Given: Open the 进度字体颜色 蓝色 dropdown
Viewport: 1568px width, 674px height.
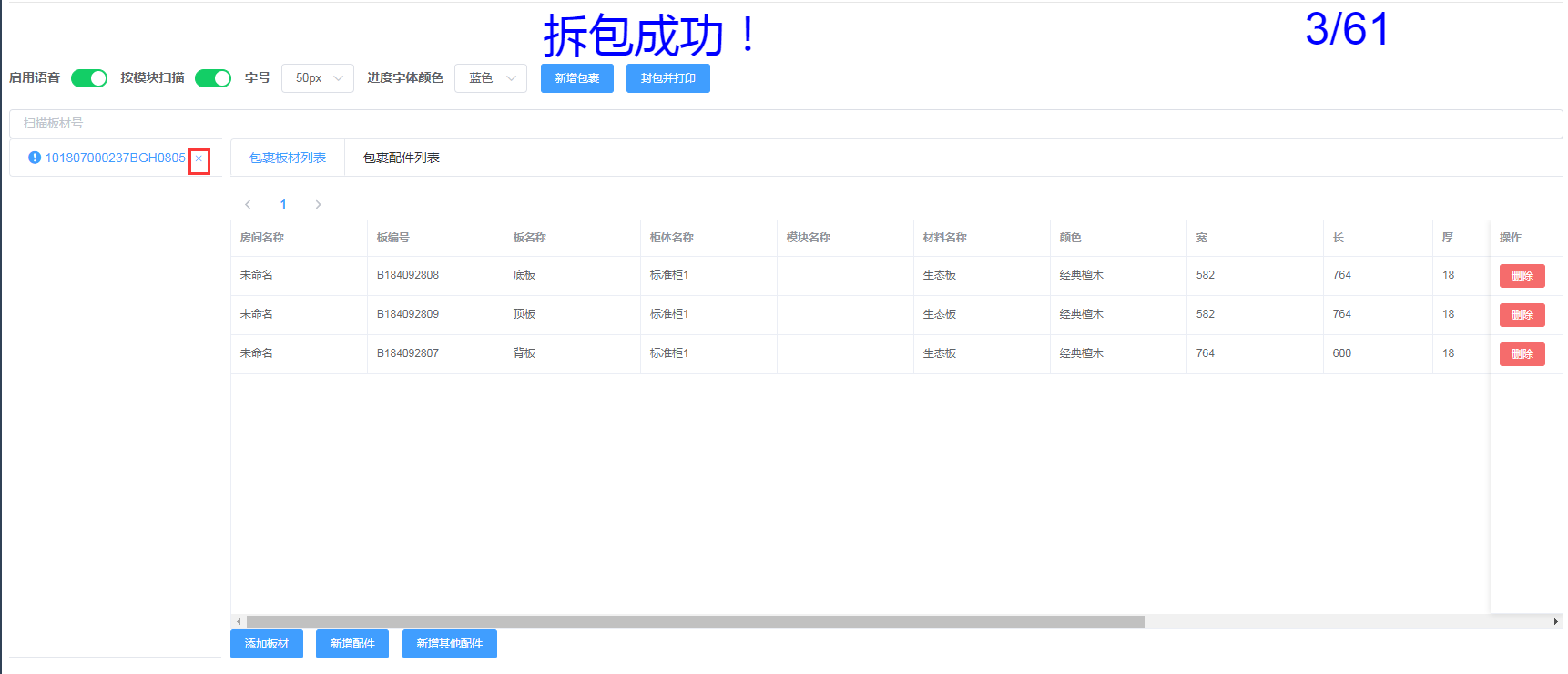Looking at the screenshot, I should point(491,78).
